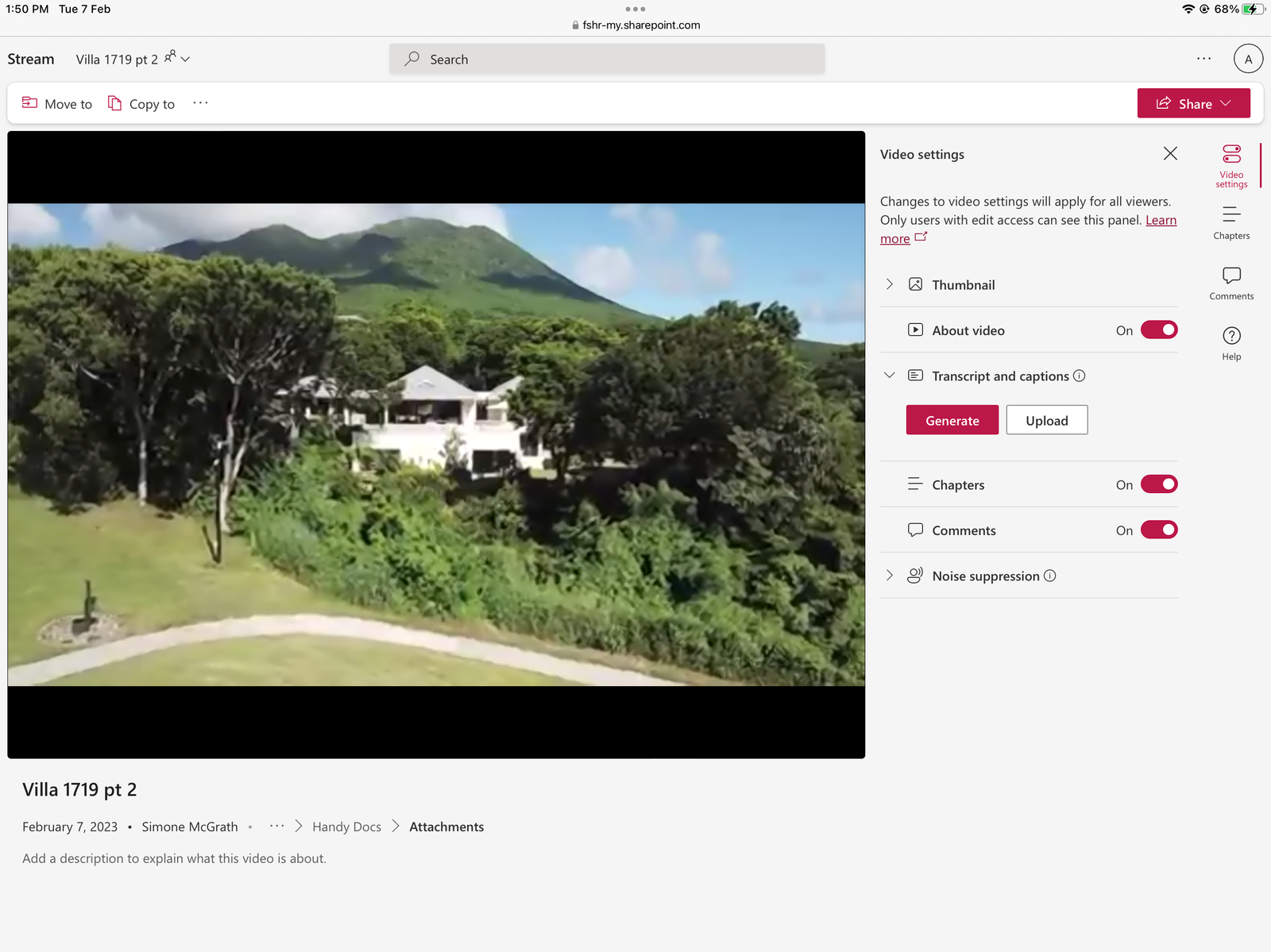Click the Noise suppression info icon
The height and width of the screenshot is (952, 1271).
click(x=1049, y=576)
